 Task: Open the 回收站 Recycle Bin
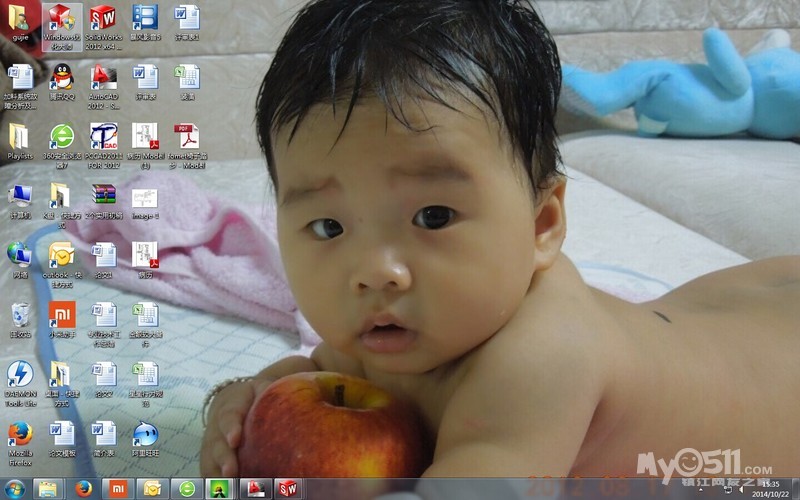(x=20, y=320)
